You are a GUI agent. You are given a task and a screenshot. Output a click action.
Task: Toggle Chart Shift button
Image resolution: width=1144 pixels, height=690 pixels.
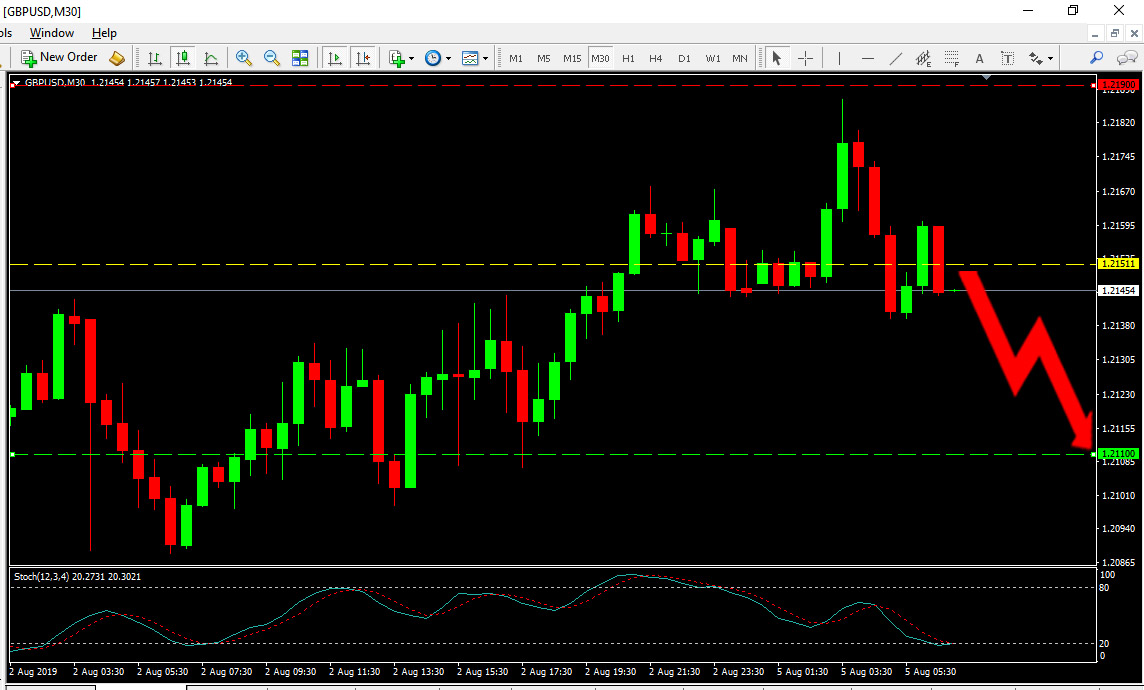(x=363, y=58)
